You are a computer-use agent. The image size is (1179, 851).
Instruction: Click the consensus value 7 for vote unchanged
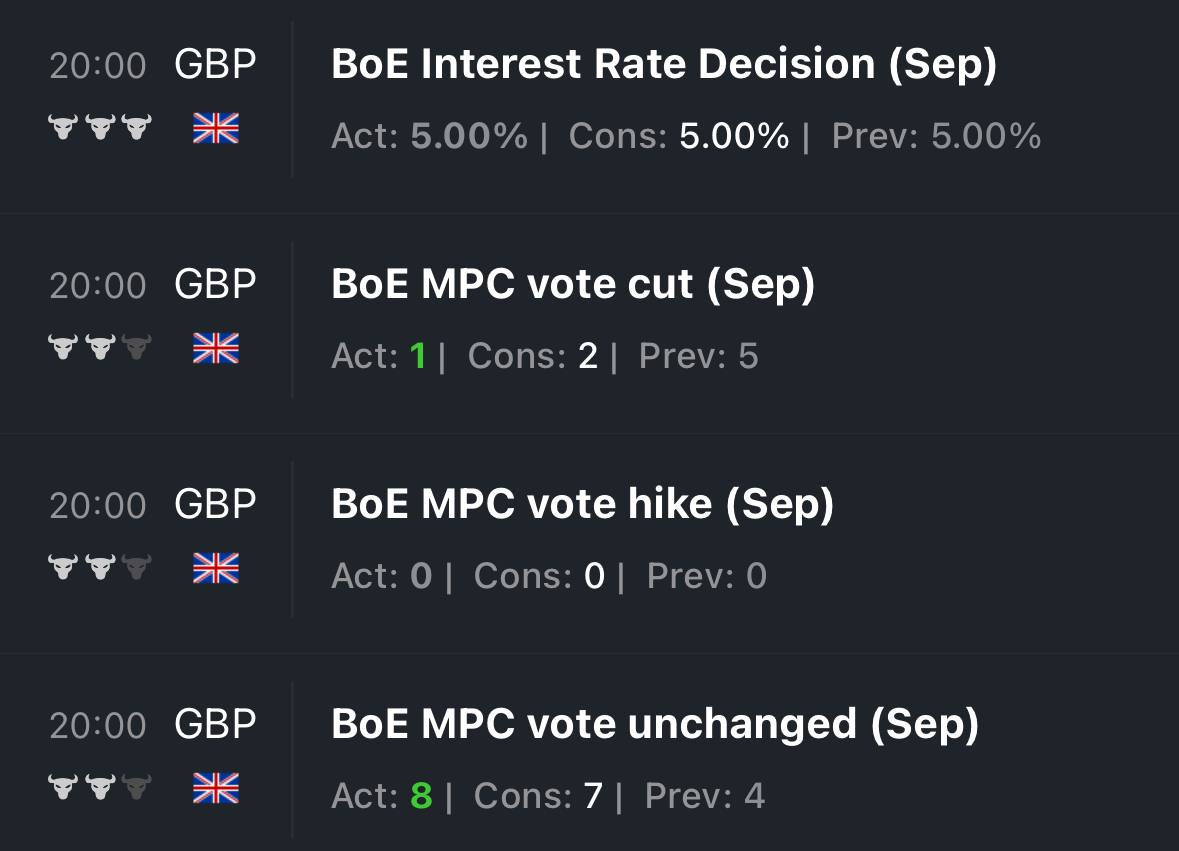pos(593,796)
